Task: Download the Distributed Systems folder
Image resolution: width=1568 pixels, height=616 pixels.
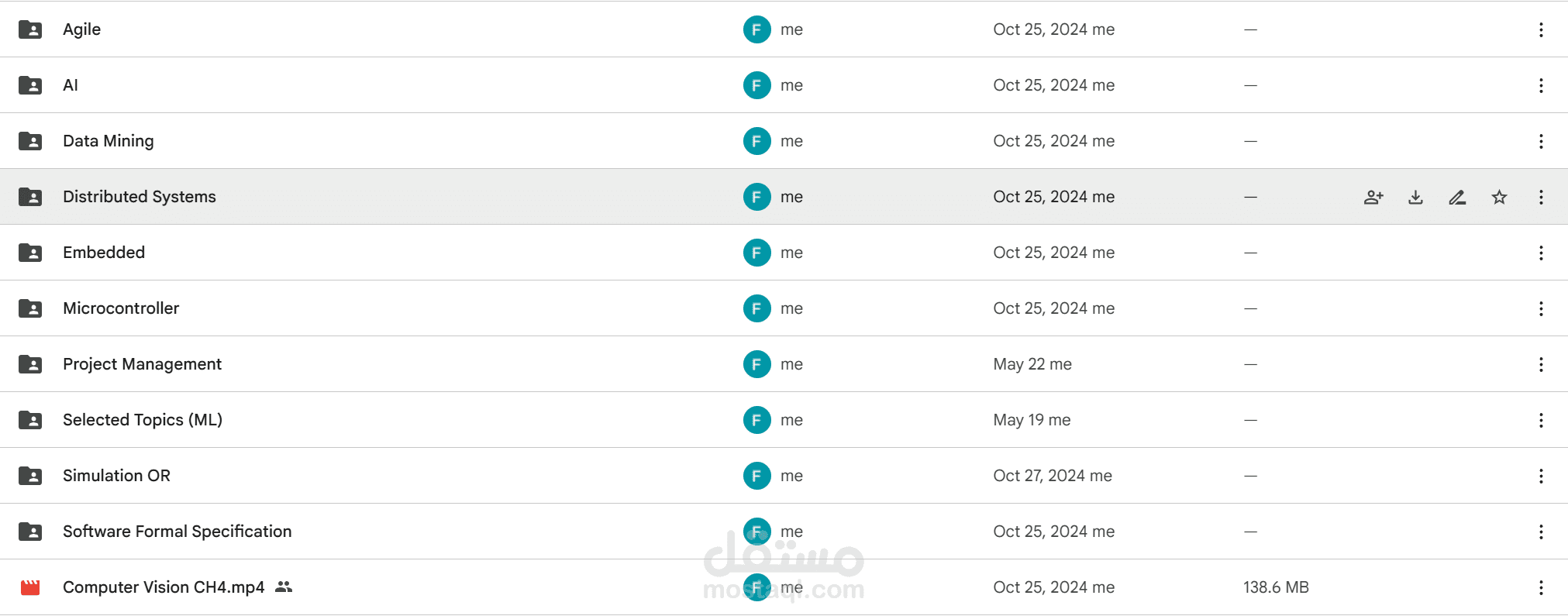Action: [x=1415, y=197]
